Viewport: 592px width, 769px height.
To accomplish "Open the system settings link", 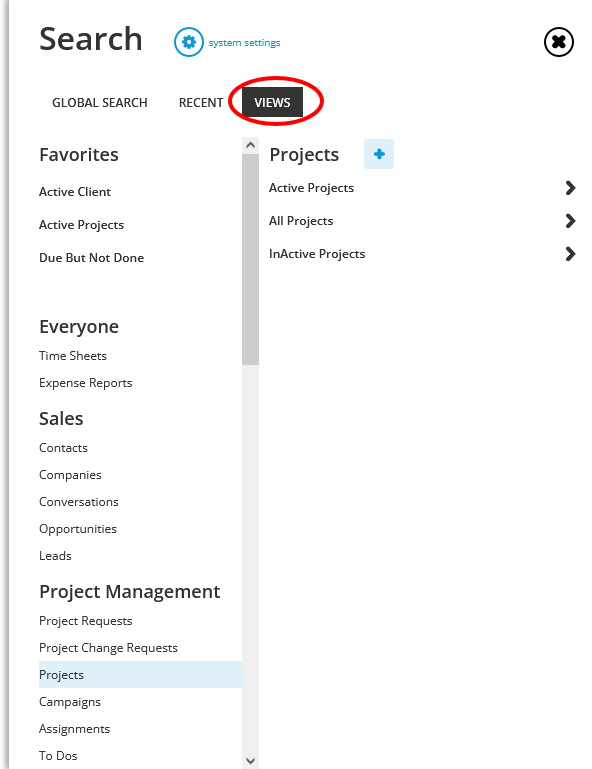I will 244,43.
